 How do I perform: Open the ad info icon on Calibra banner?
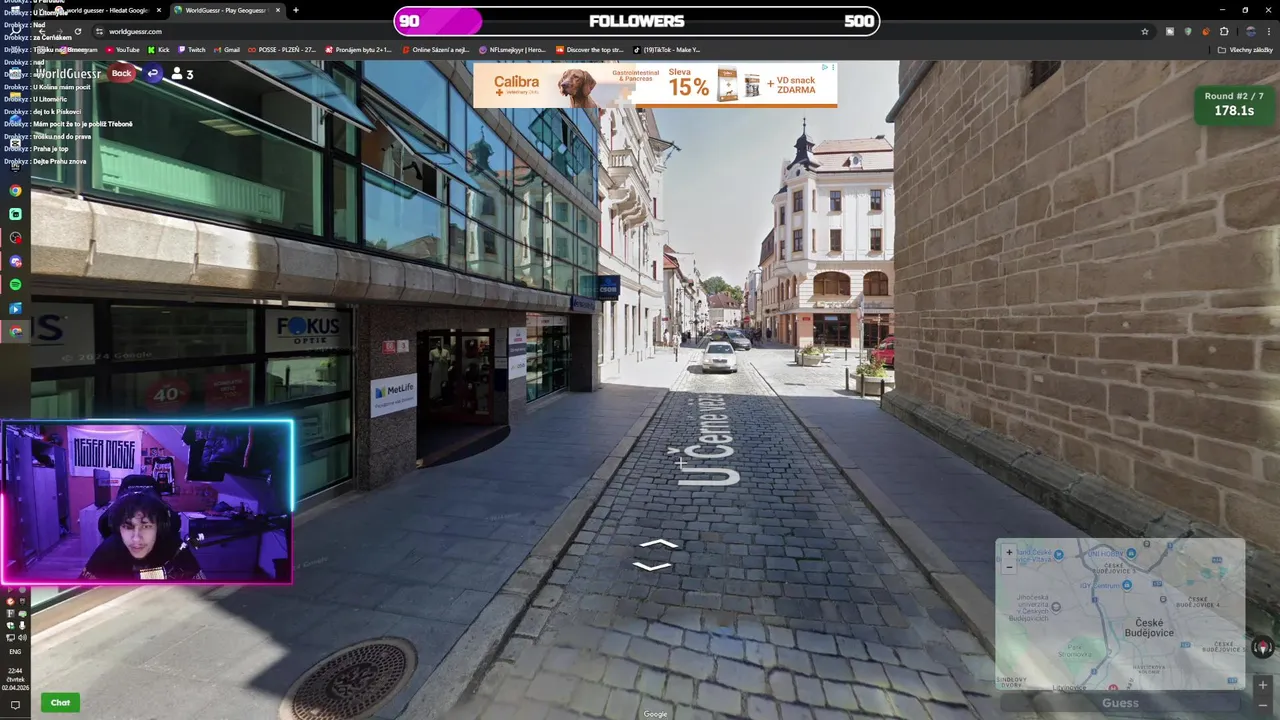pyautogui.click(x=826, y=68)
